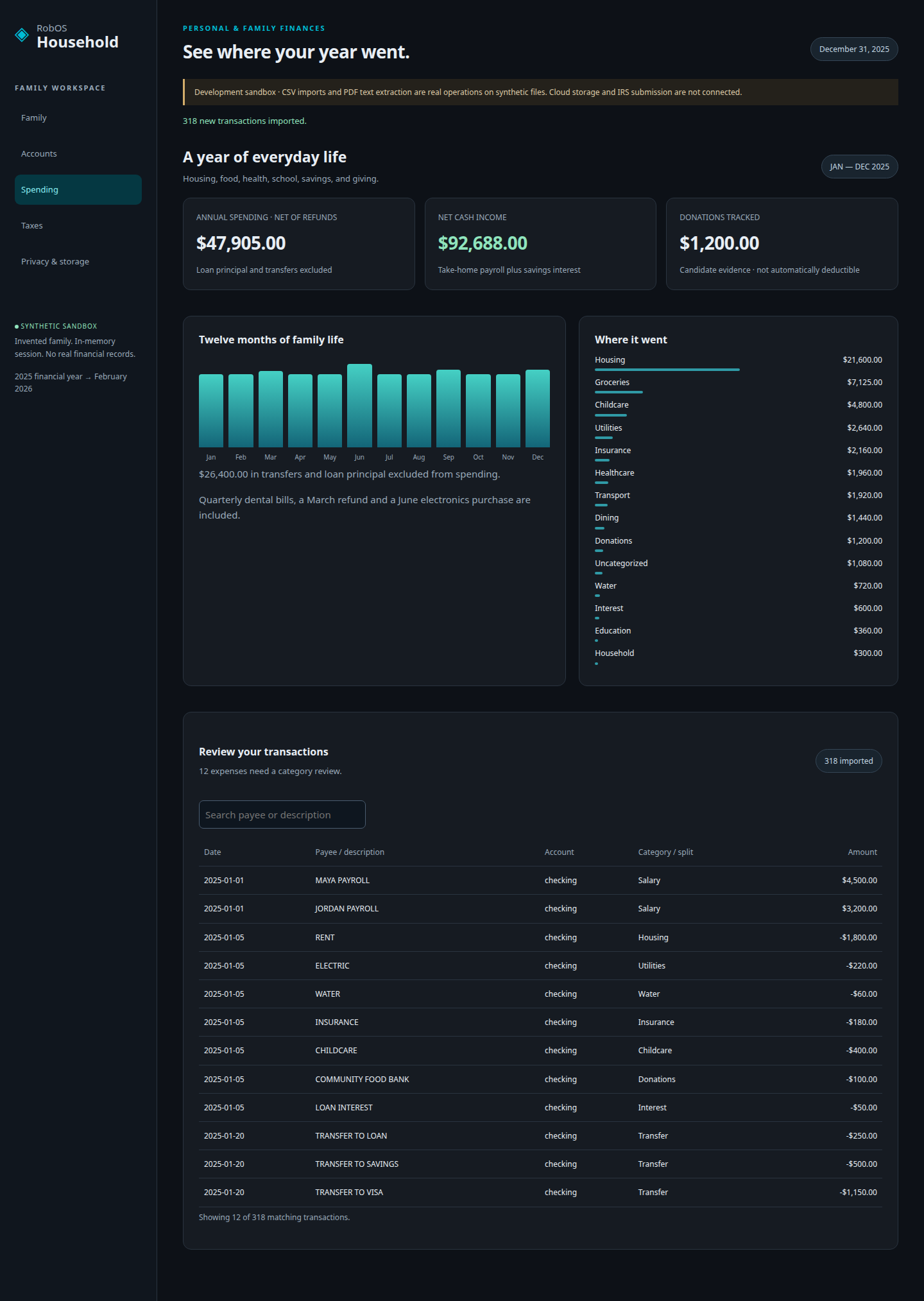The image size is (924, 1301).
Task: Click the RobOS Household diamond logo
Action: coord(22,35)
